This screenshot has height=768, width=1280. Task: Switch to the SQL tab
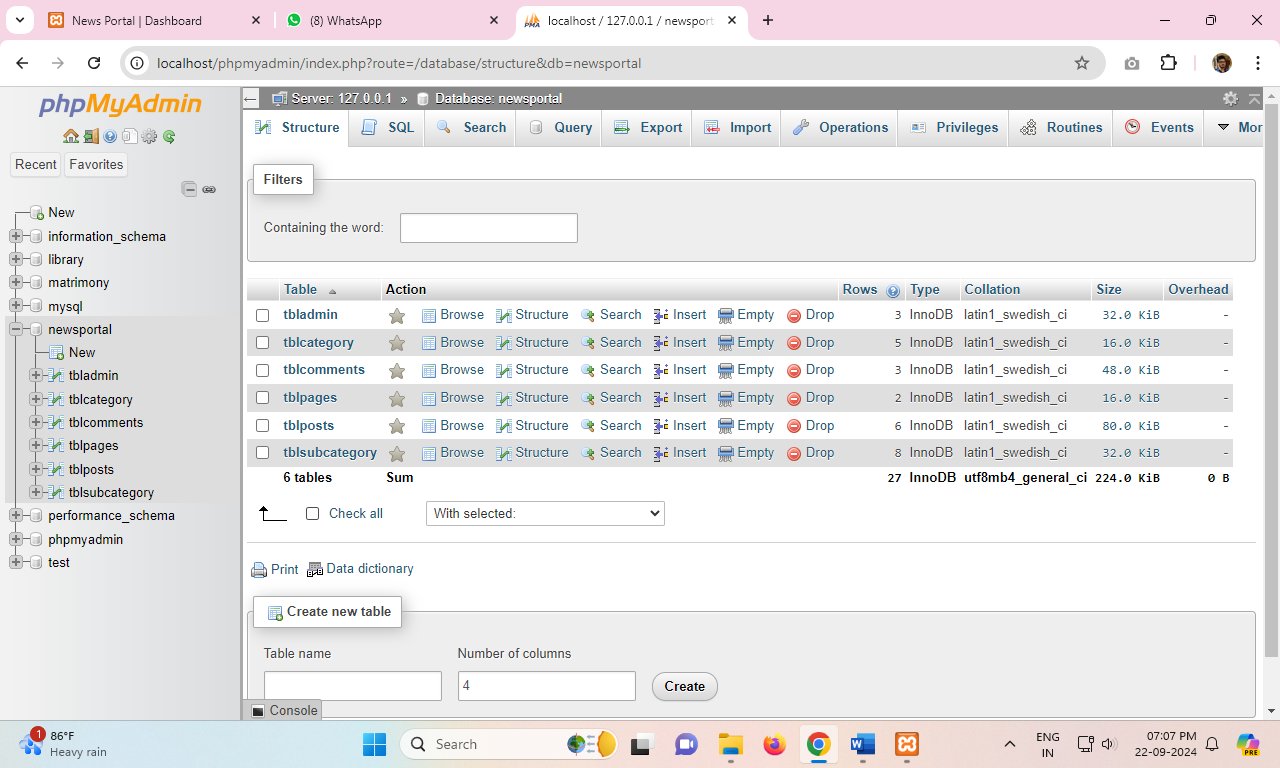[x=390, y=128]
